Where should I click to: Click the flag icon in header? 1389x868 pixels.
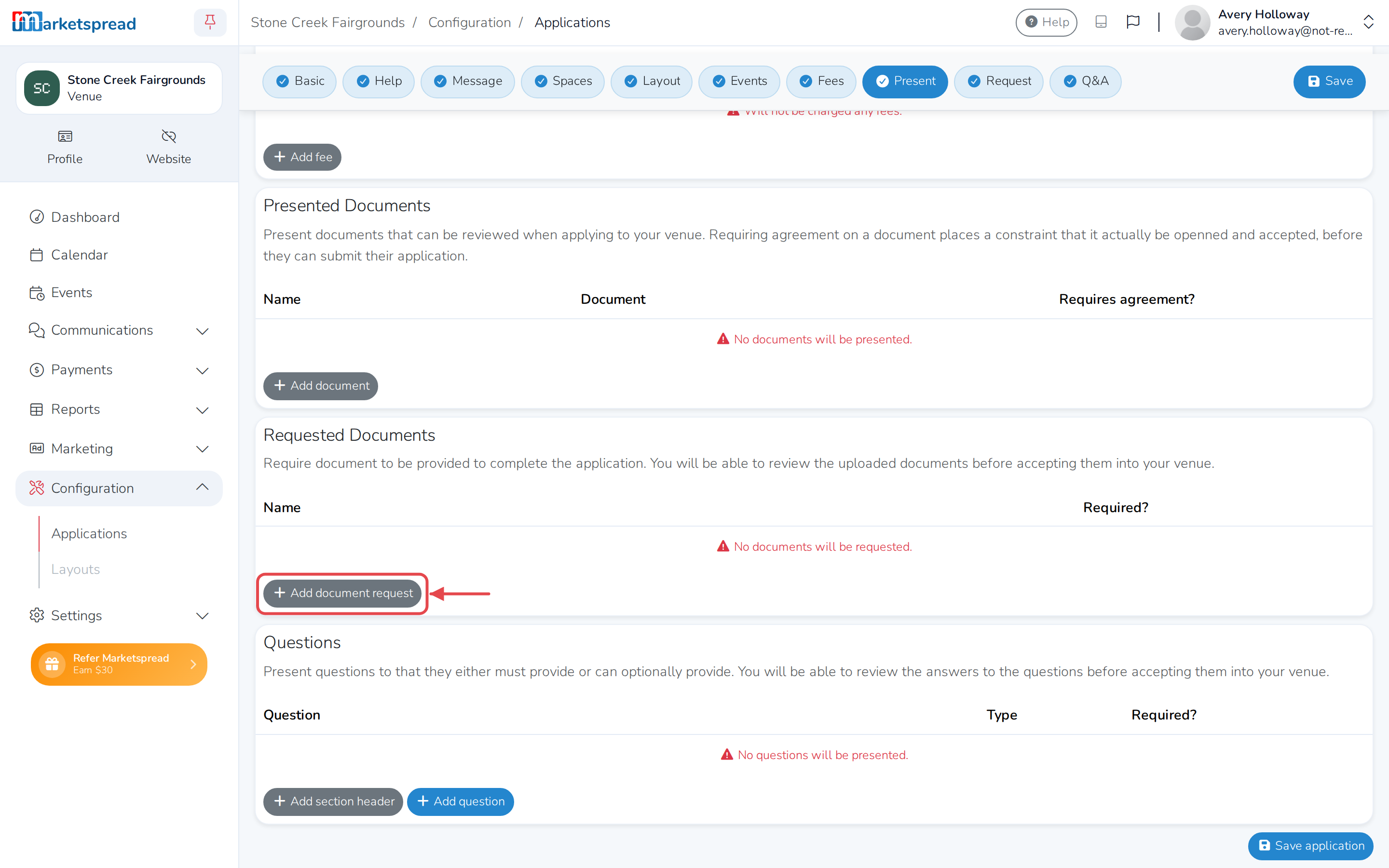(x=1133, y=22)
